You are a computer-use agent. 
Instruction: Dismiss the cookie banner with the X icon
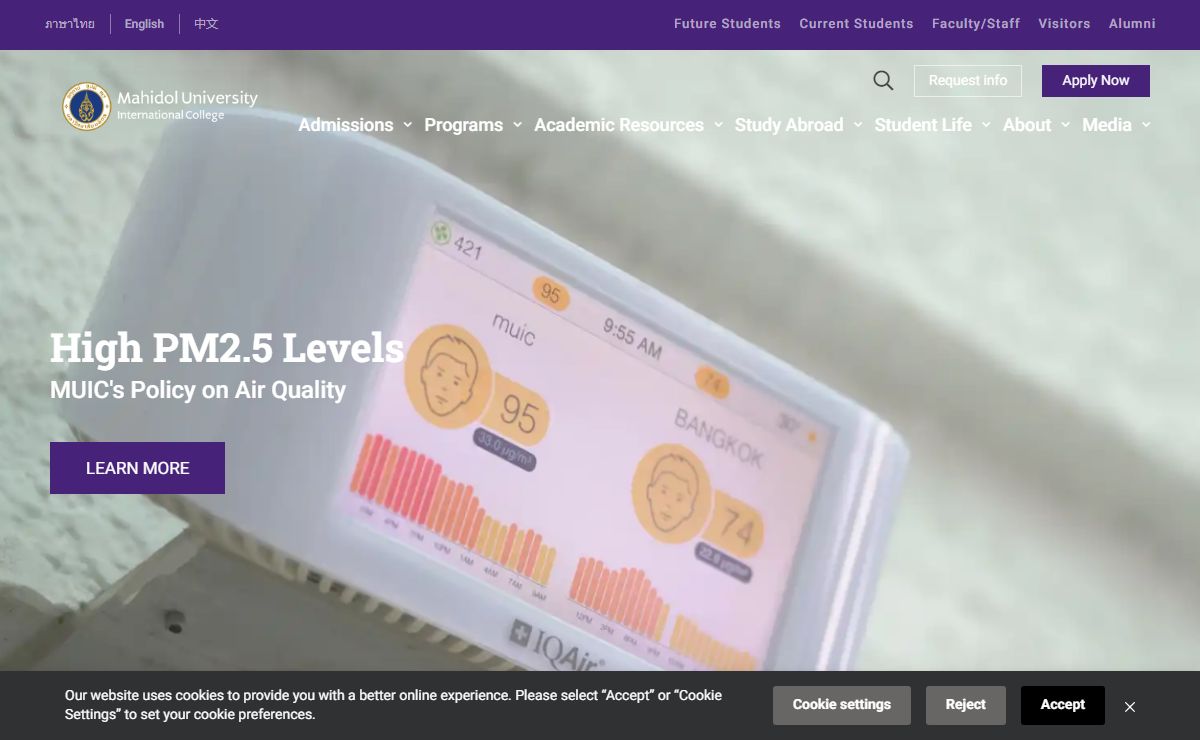(1130, 707)
